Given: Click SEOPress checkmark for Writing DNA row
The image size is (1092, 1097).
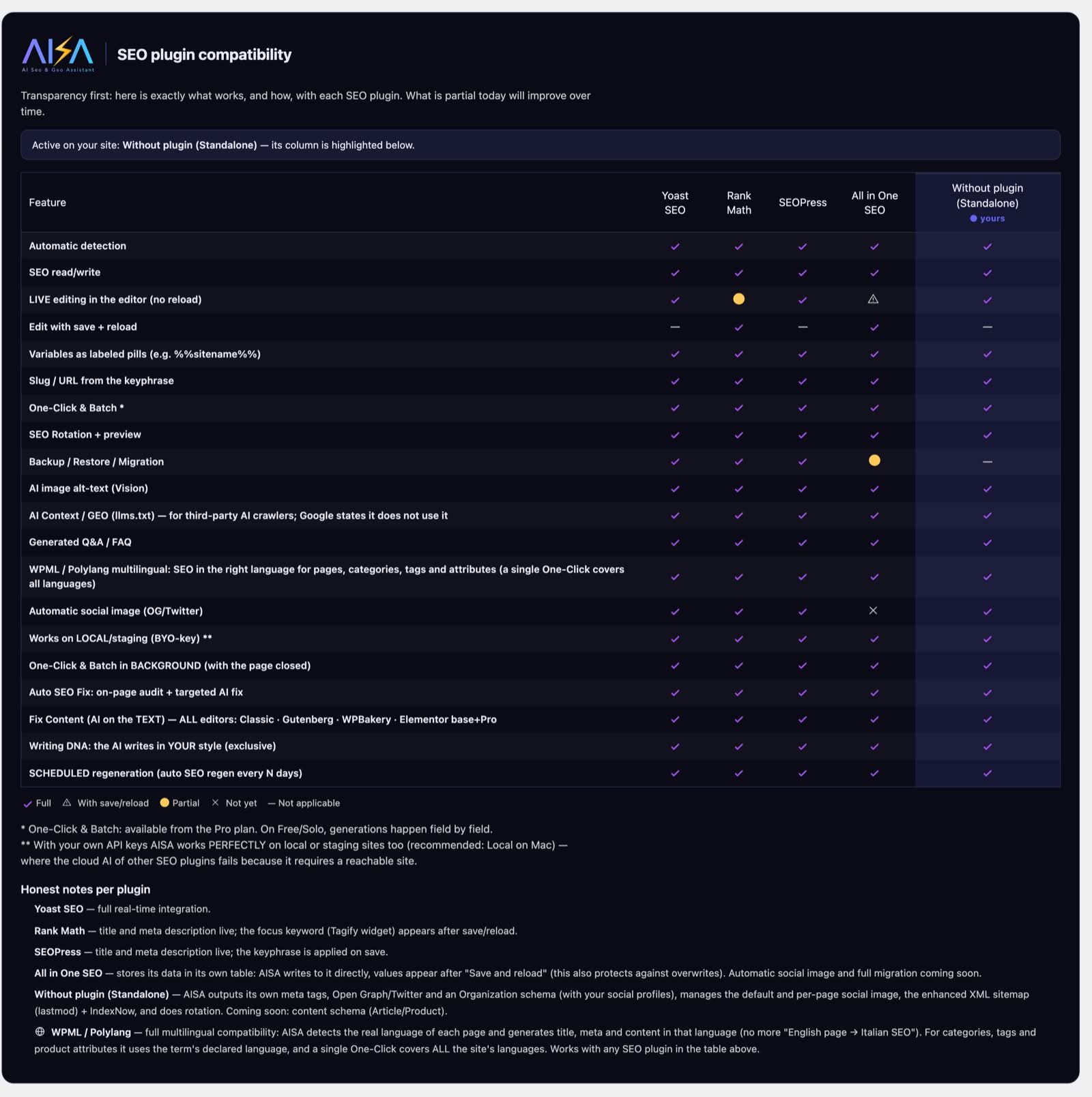Looking at the screenshot, I should pos(803,746).
